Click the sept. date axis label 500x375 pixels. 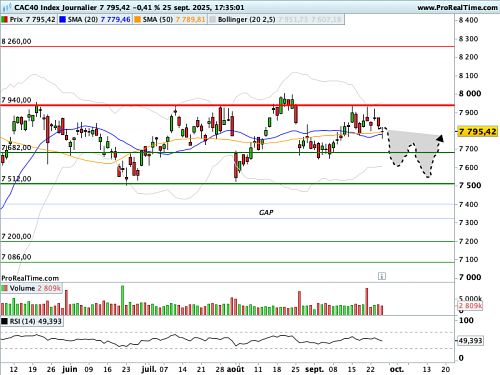pos(314,369)
